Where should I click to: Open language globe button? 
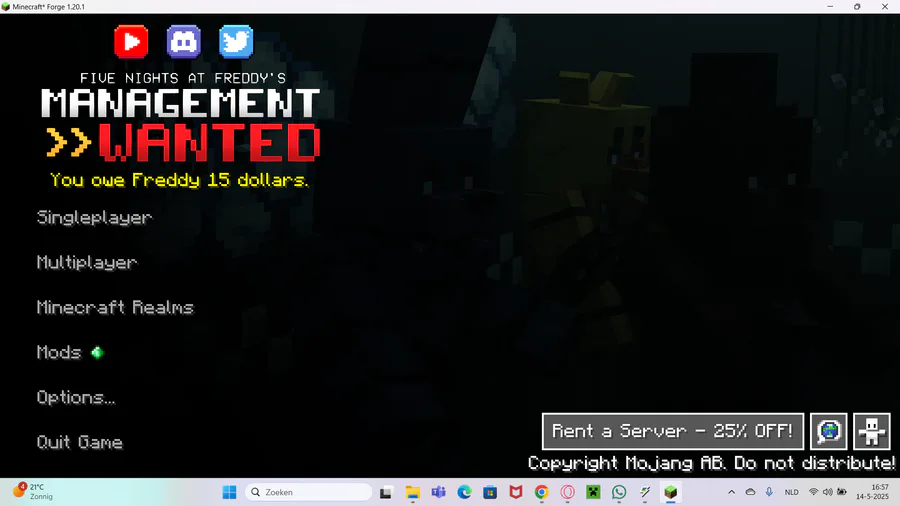coord(829,431)
